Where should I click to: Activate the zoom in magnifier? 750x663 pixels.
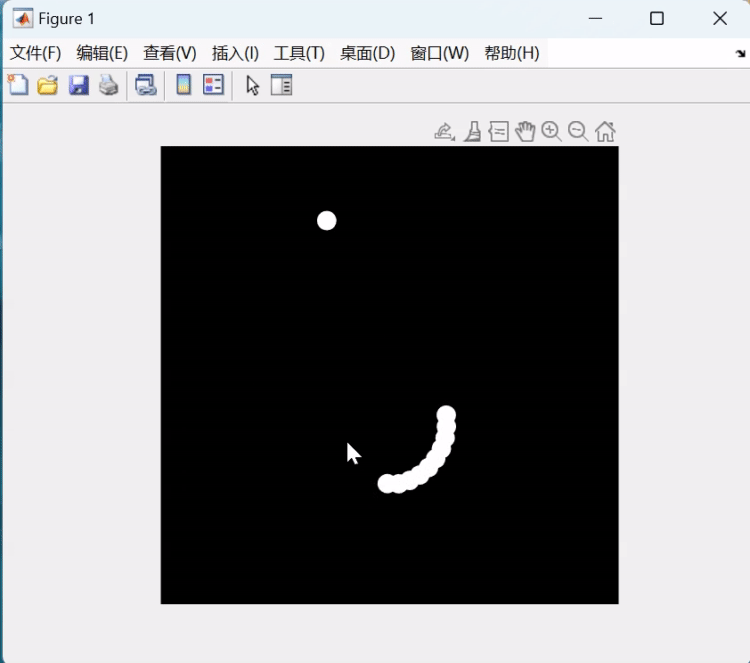551,131
